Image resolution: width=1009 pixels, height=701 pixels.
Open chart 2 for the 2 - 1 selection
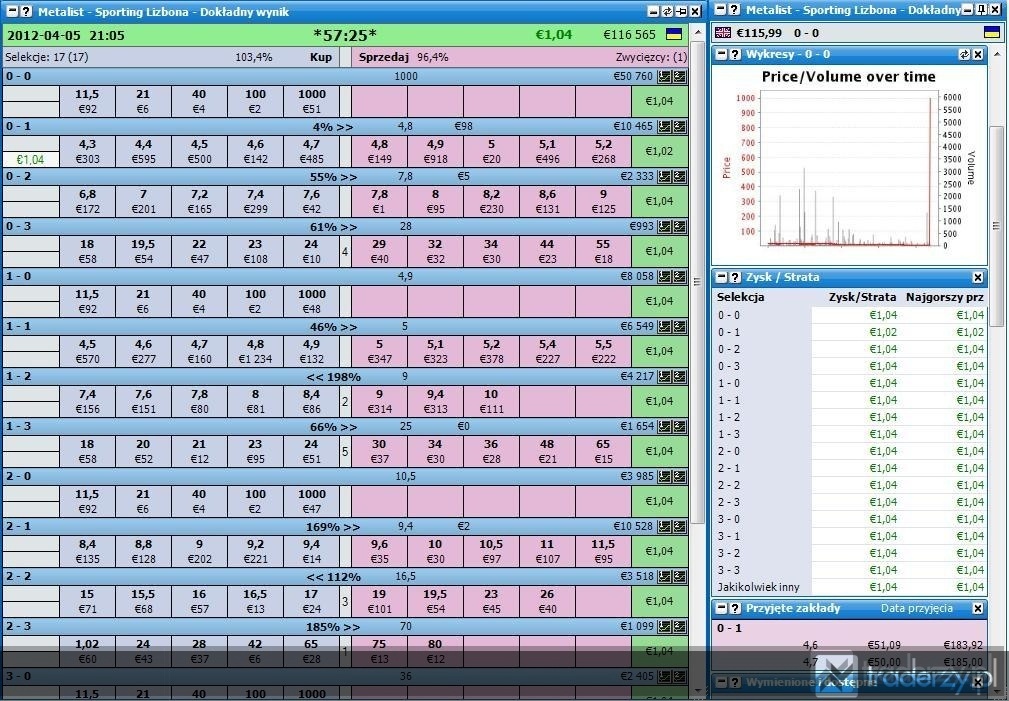(679, 527)
